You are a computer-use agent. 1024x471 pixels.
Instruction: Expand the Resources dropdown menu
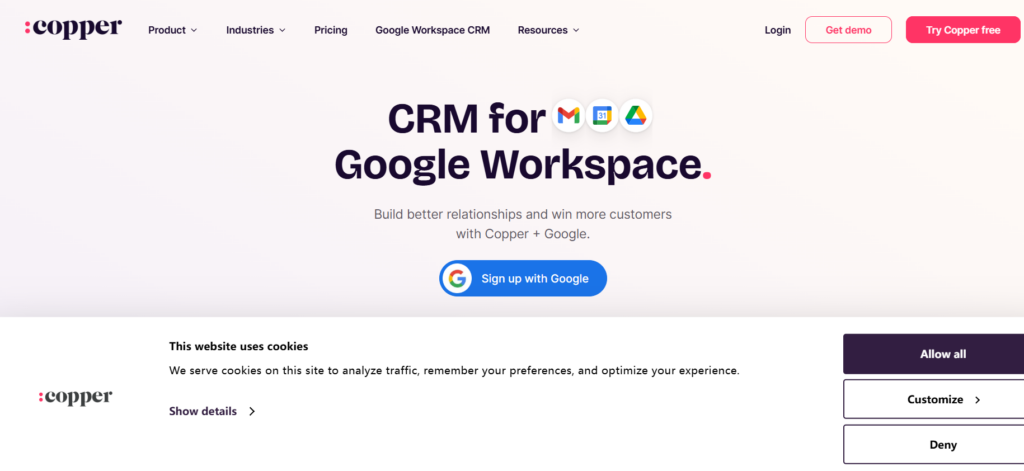(548, 30)
